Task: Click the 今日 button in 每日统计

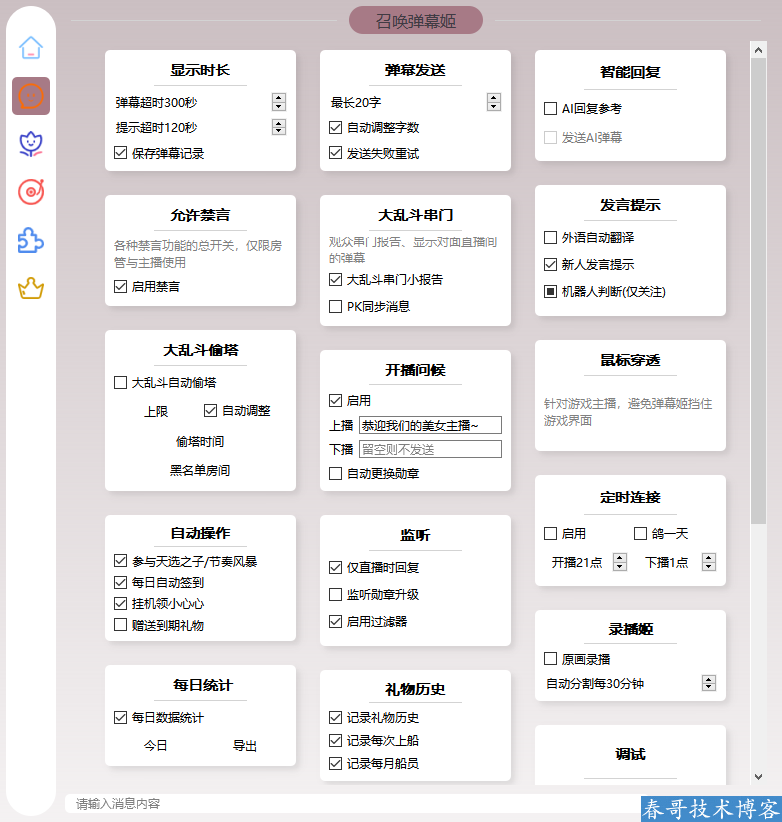Action: [155, 746]
